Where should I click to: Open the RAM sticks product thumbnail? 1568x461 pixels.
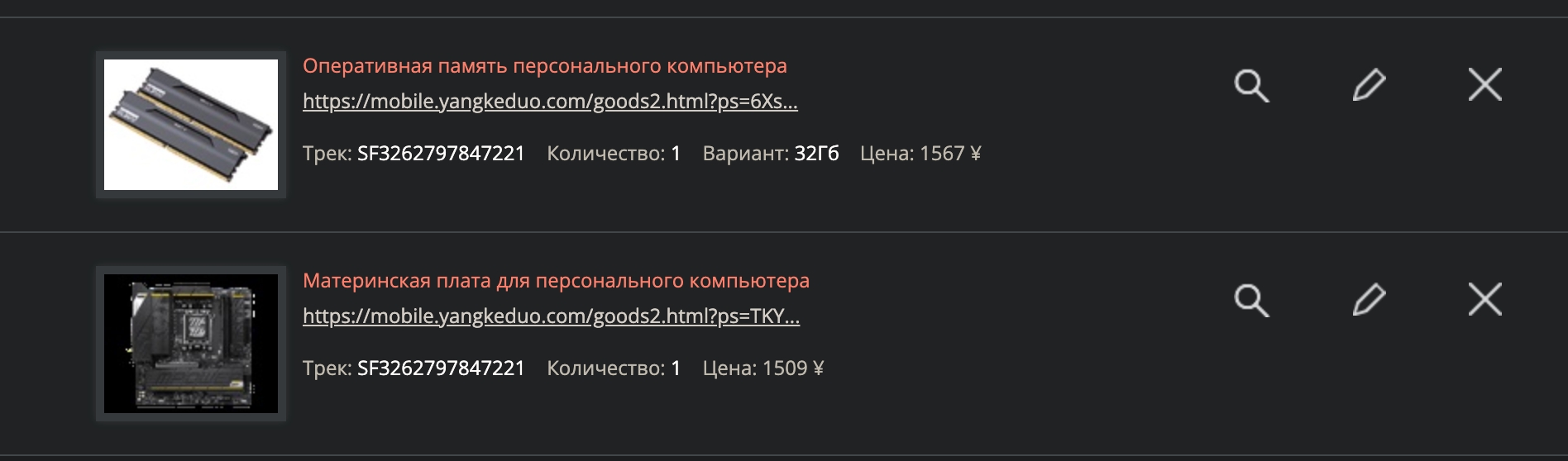(191, 125)
